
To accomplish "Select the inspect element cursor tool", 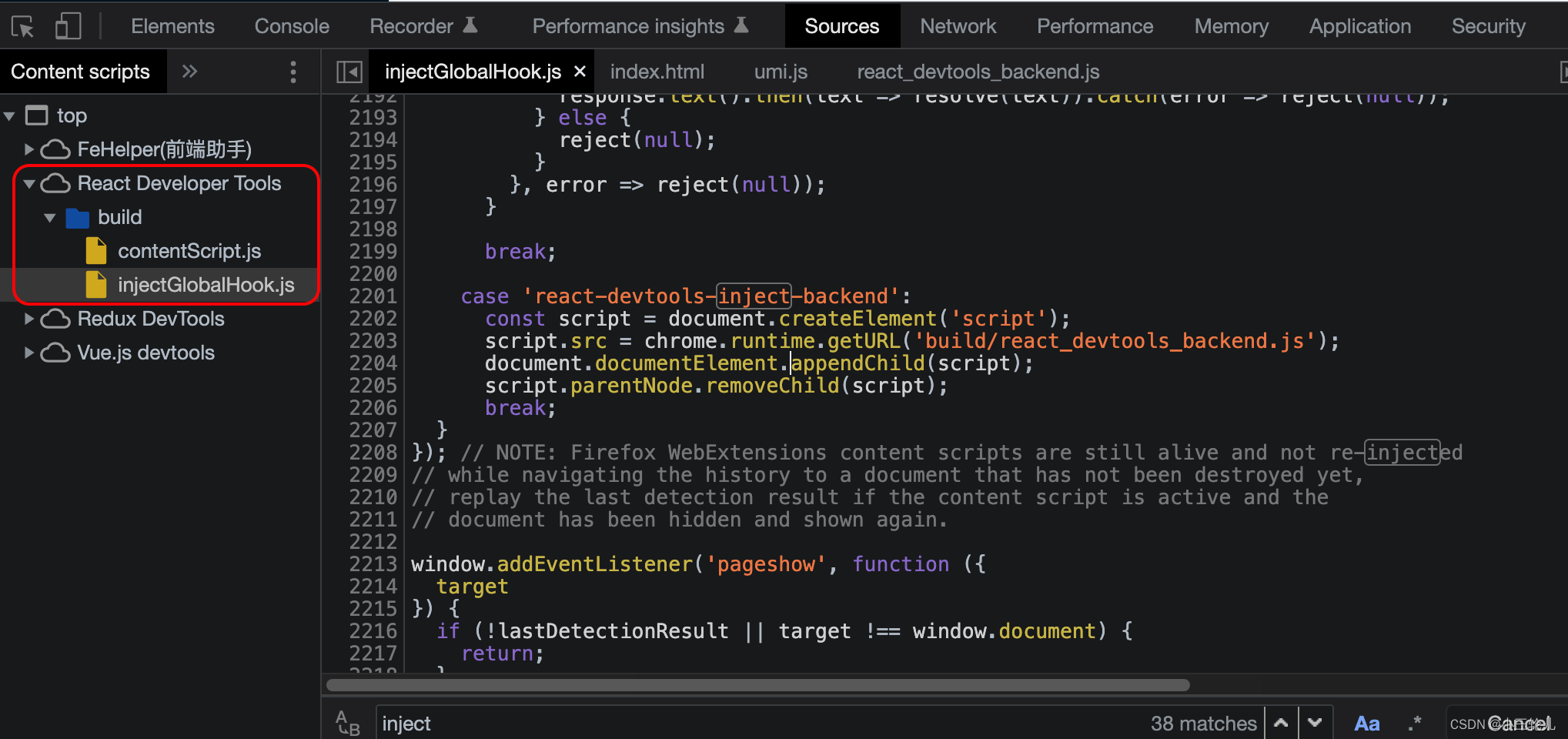I will pos(23,25).
